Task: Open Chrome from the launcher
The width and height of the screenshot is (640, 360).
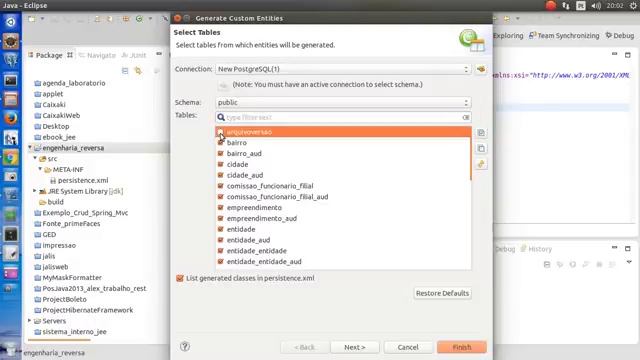Action: (x=11, y=157)
